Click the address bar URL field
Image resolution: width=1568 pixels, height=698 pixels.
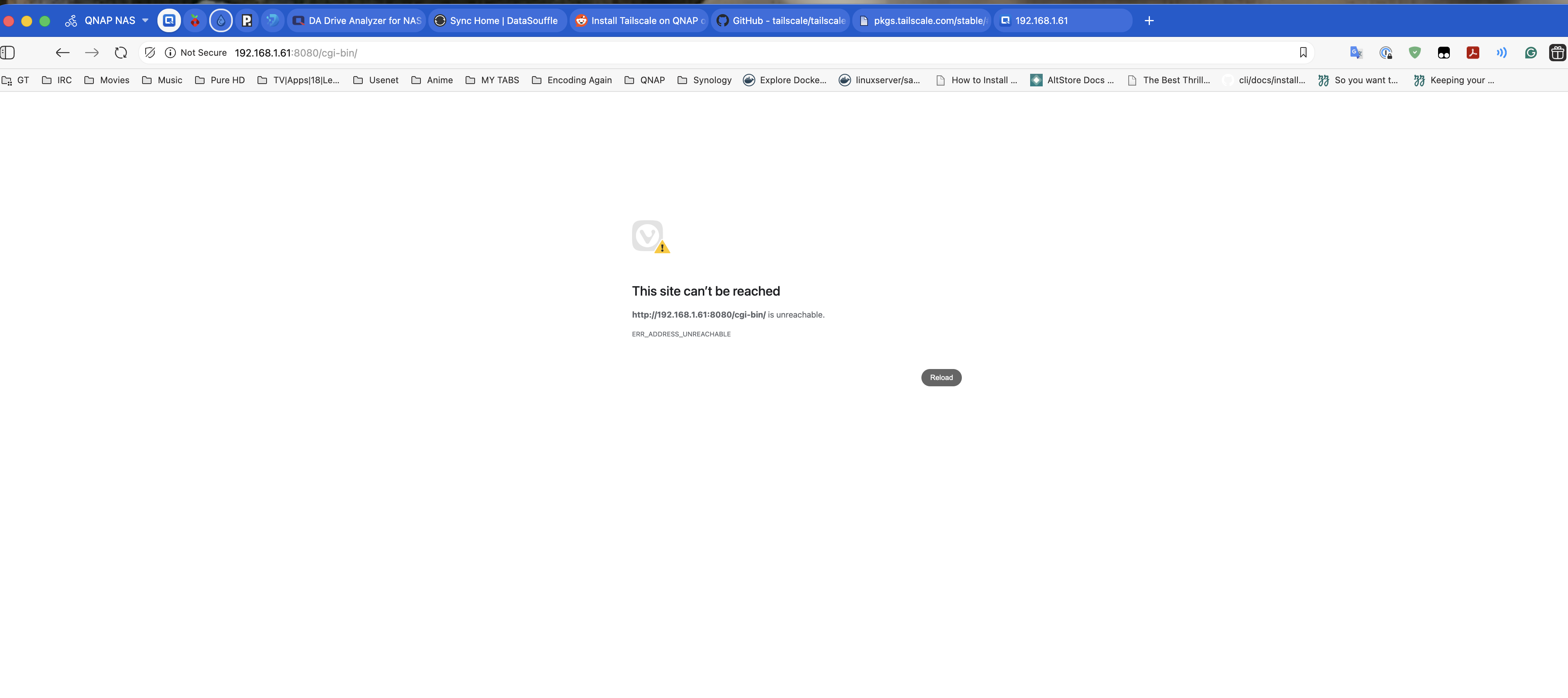(x=731, y=53)
